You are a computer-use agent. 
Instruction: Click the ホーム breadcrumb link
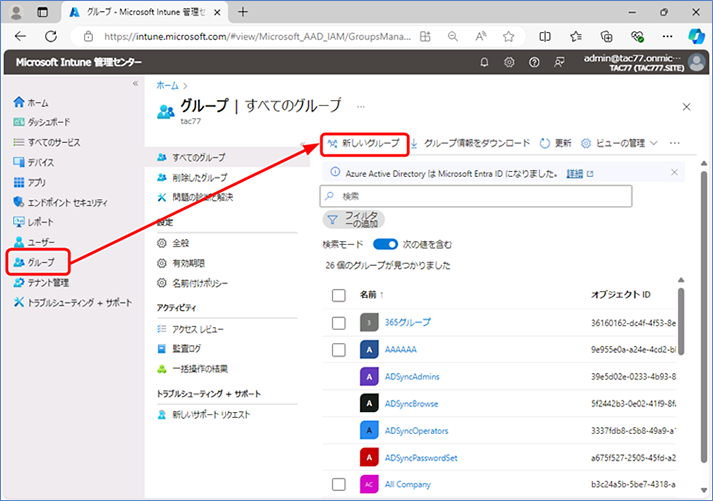pos(167,85)
